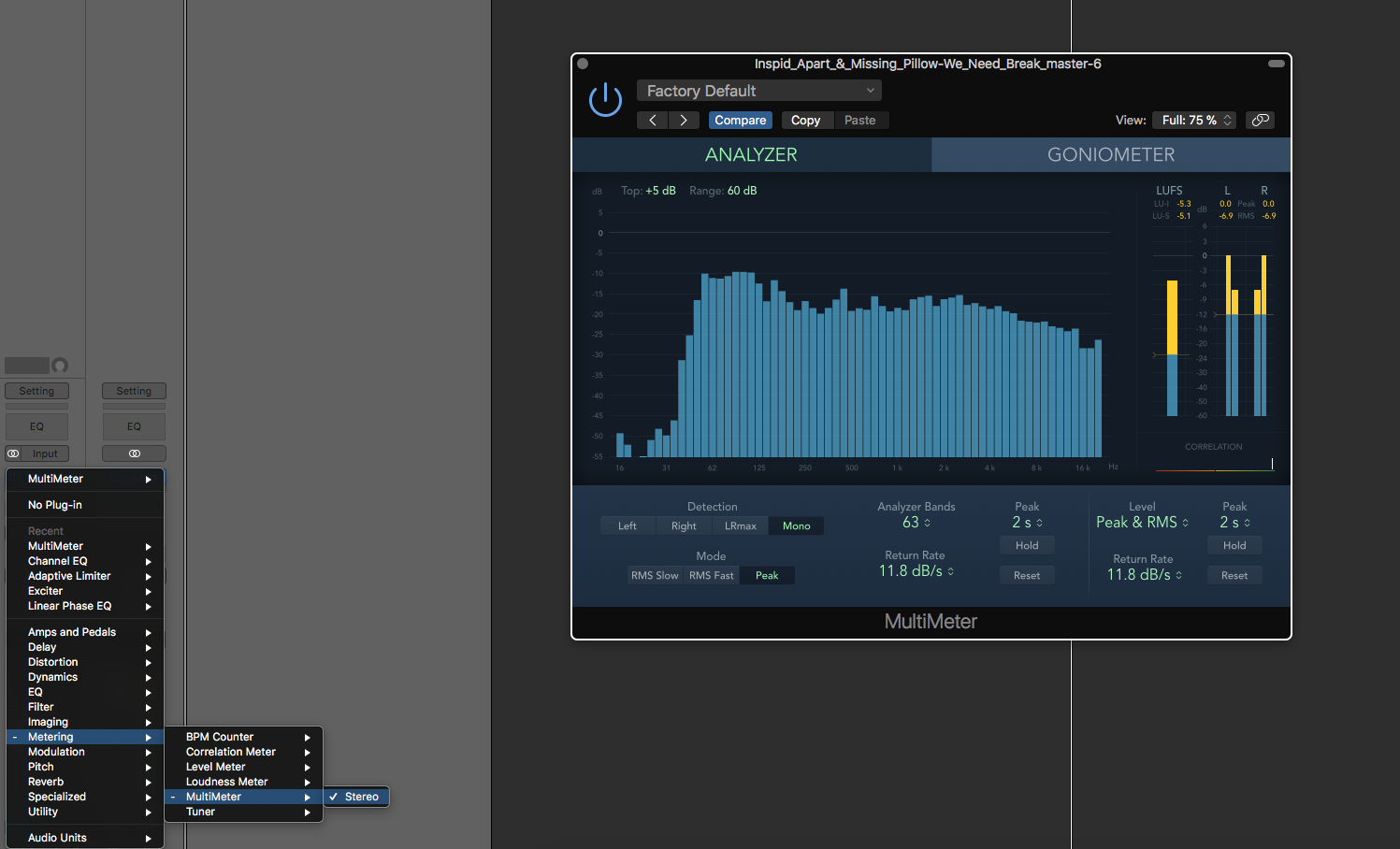Toggle Level Peak Hold button

(x=1234, y=545)
